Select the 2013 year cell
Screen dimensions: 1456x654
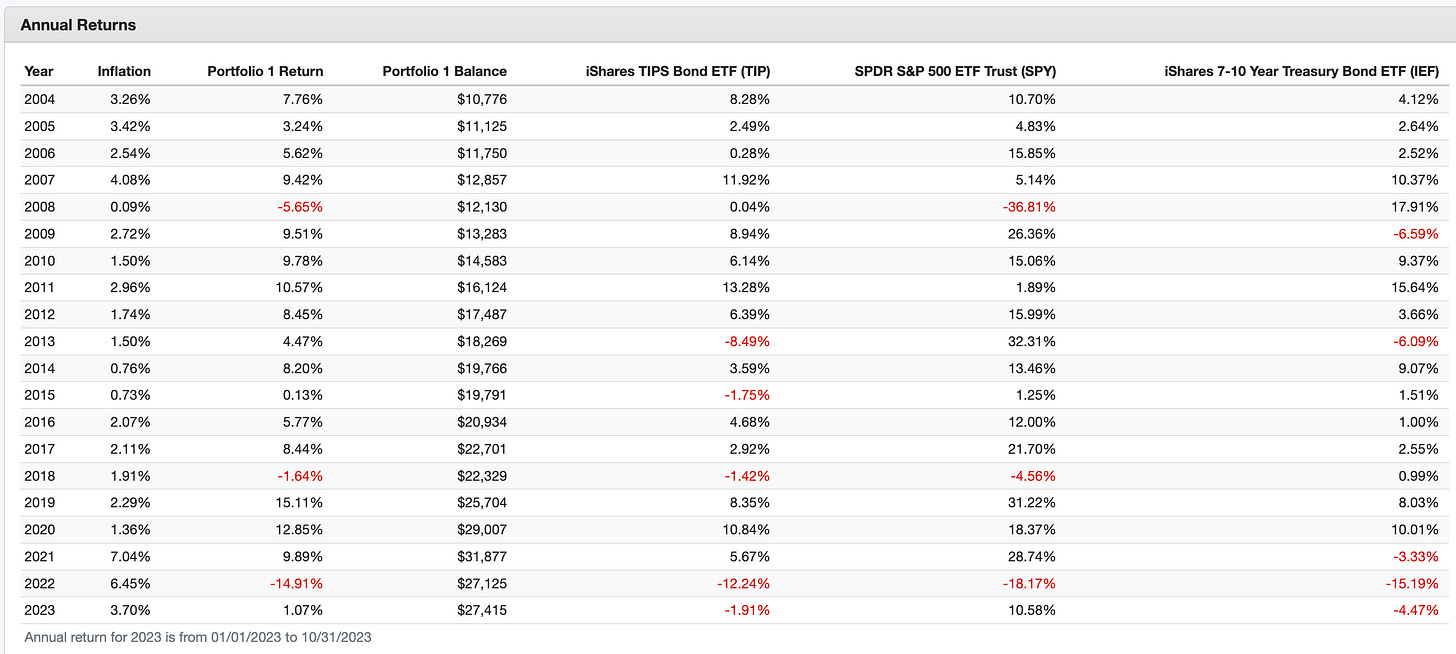(x=39, y=343)
